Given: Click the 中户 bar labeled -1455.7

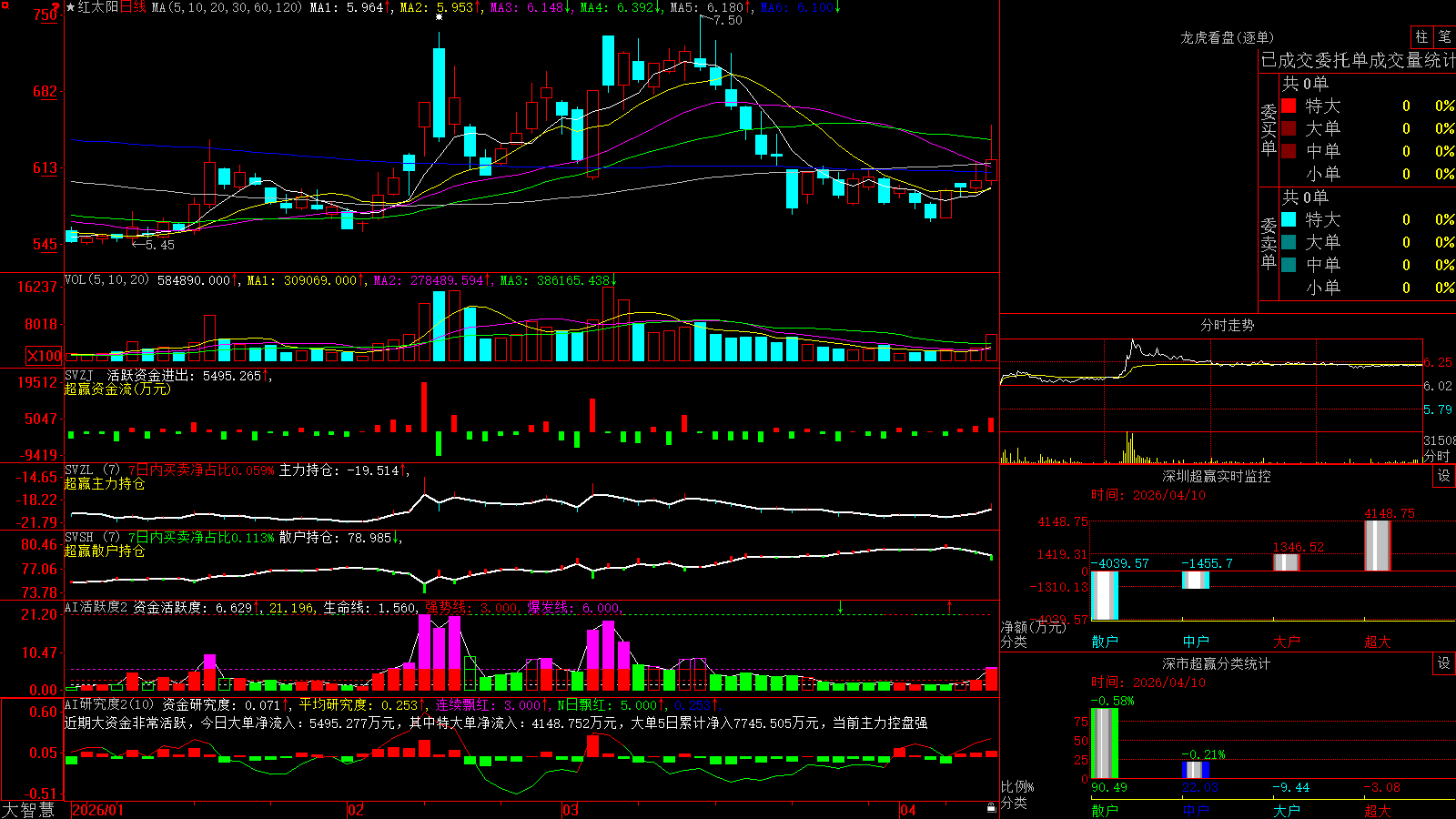Looking at the screenshot, I should [1196, 580].
